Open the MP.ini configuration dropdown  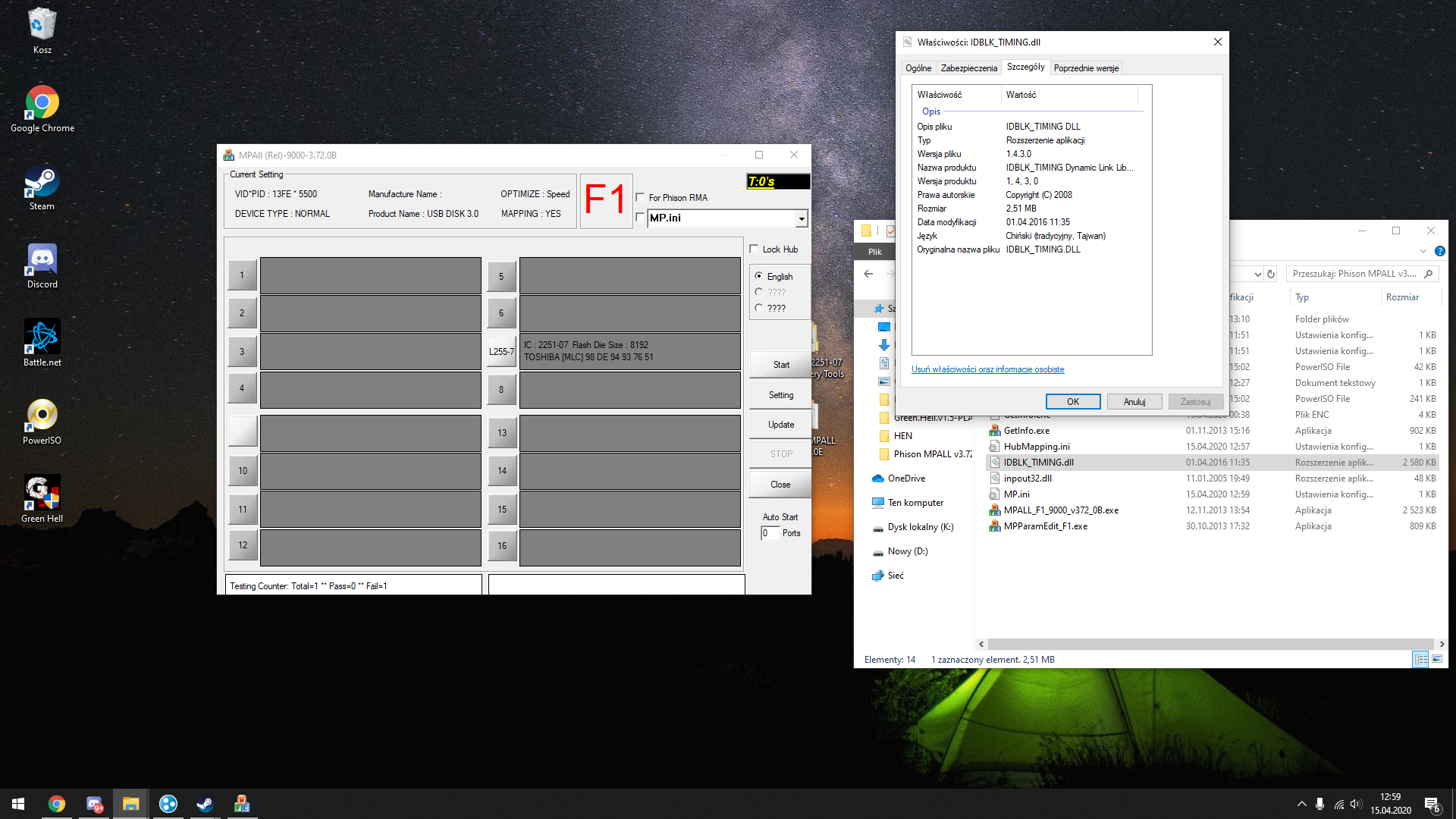point(802,218)
